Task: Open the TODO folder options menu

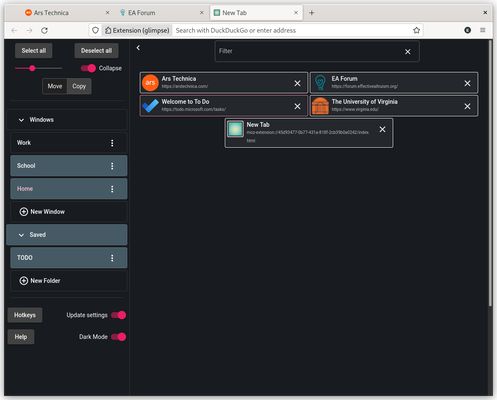Action: coord(112,258)
